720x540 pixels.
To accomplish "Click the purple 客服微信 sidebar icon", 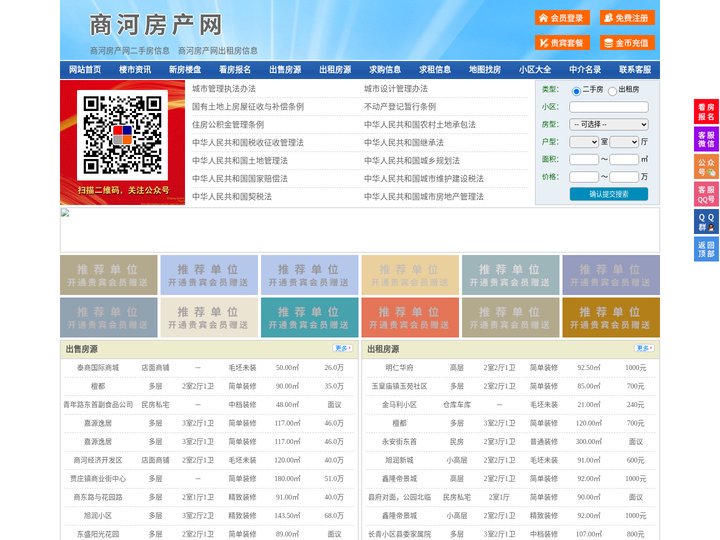I will [x=706, y=139].
